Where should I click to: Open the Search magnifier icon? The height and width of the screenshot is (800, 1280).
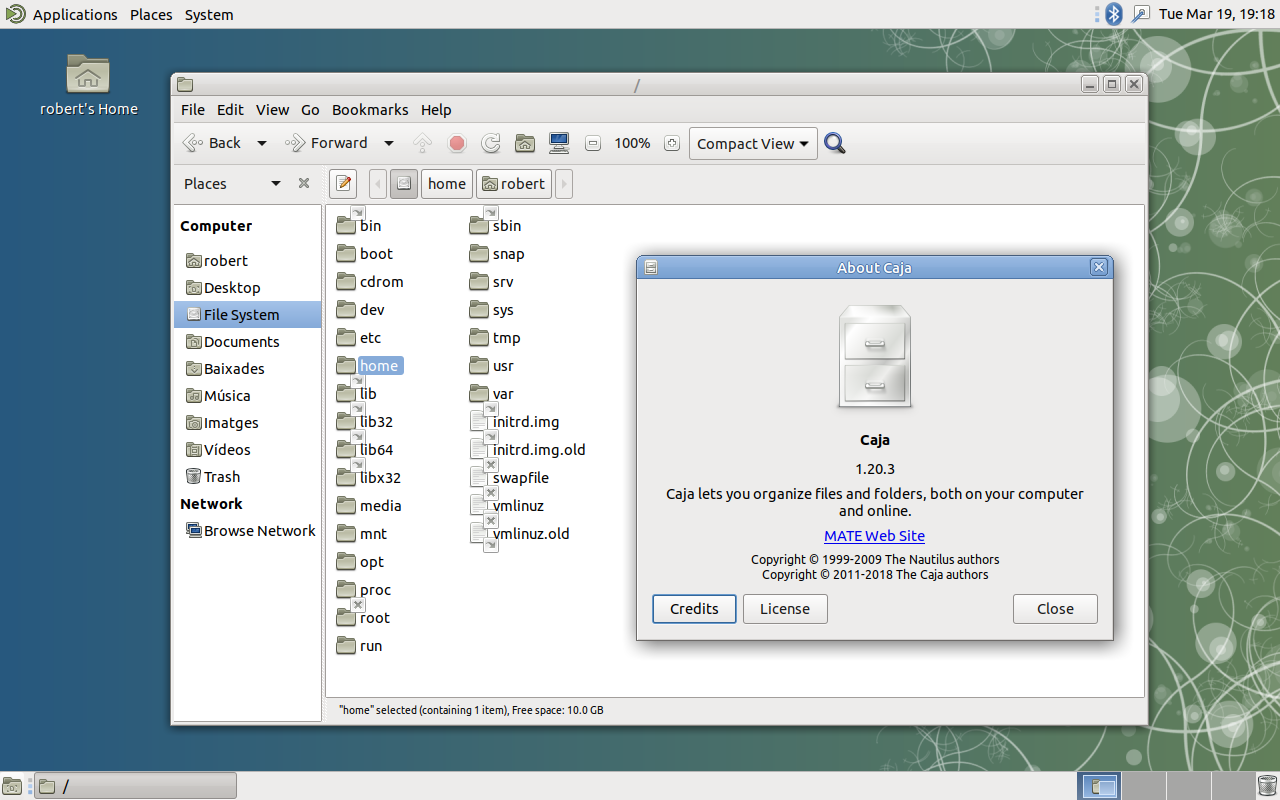point(835,143)
